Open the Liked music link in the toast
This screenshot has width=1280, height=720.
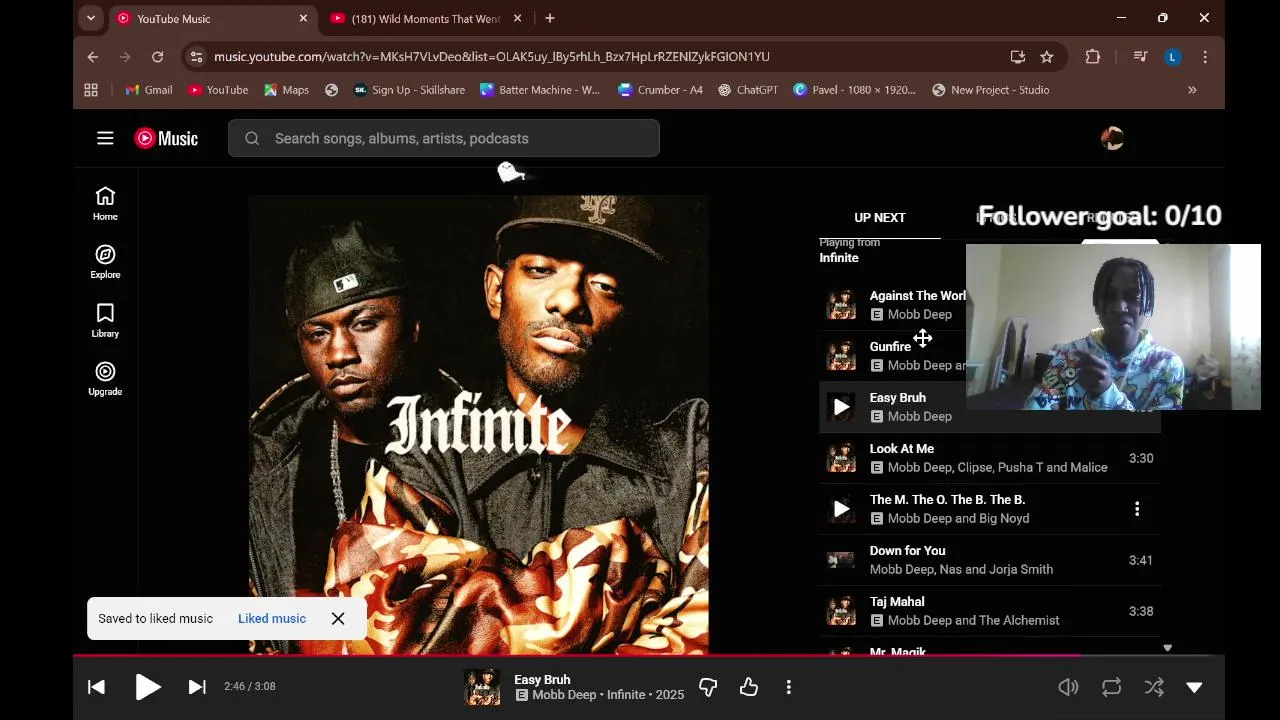coord(272,618)
